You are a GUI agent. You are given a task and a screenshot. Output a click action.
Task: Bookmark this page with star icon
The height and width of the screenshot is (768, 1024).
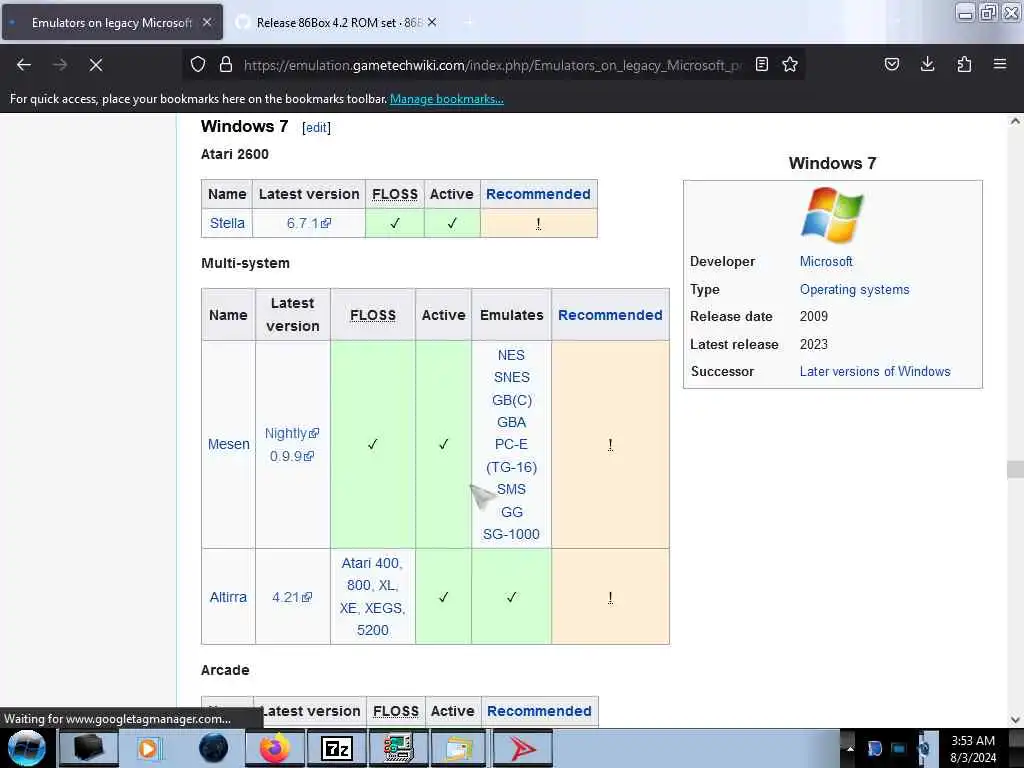(790, 65)
